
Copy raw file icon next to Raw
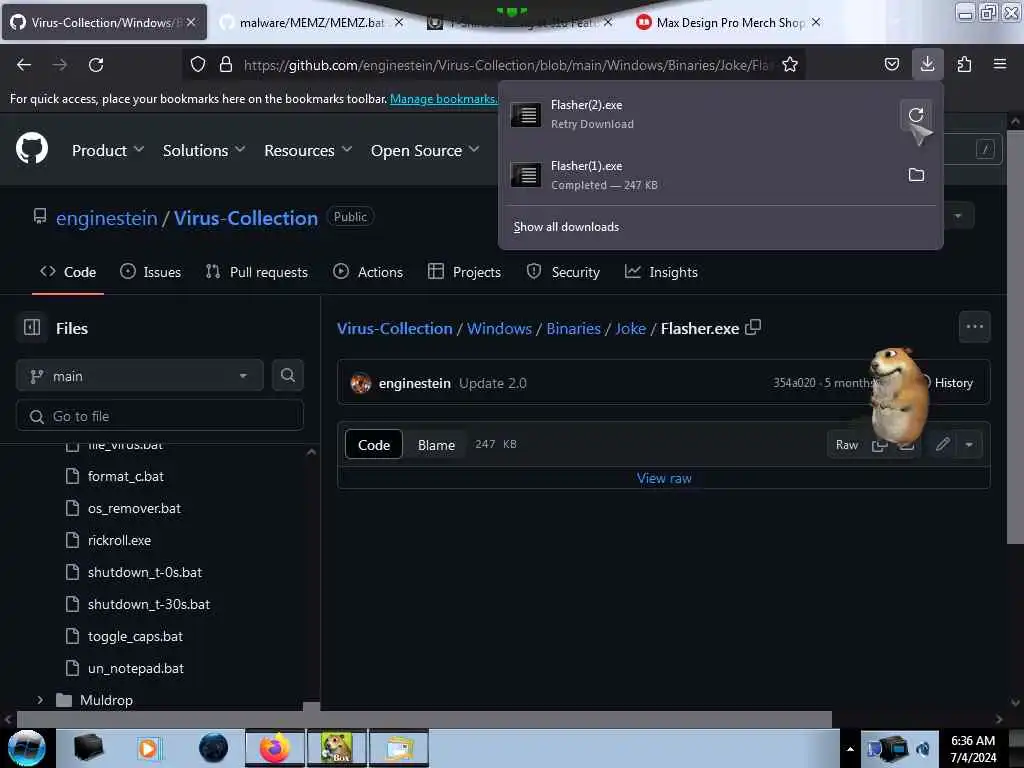(x=879, y=445)
